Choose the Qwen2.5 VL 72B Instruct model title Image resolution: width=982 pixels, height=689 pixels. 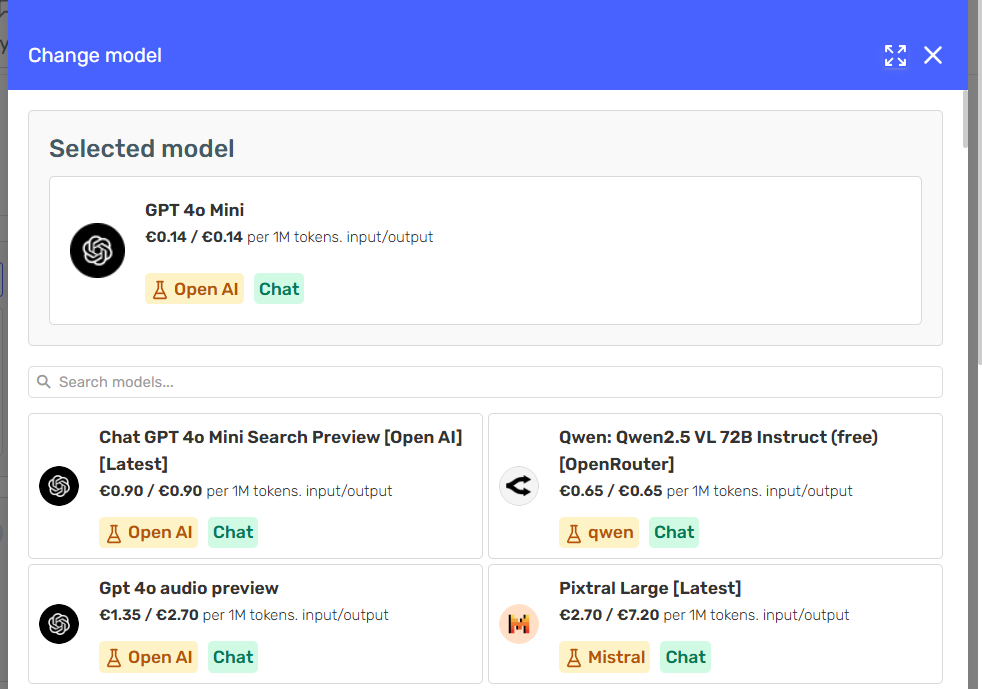718,450
